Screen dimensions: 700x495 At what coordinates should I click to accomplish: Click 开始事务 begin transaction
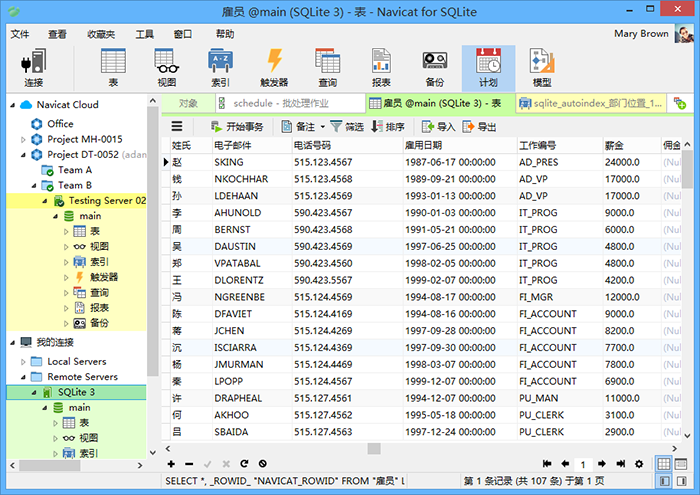(x=237, y=127)
